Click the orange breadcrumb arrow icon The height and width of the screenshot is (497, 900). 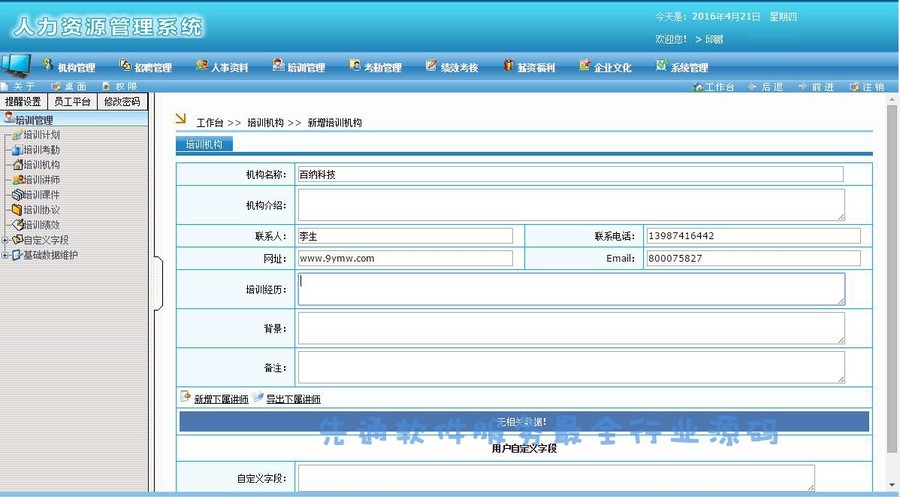coord(181,118)
